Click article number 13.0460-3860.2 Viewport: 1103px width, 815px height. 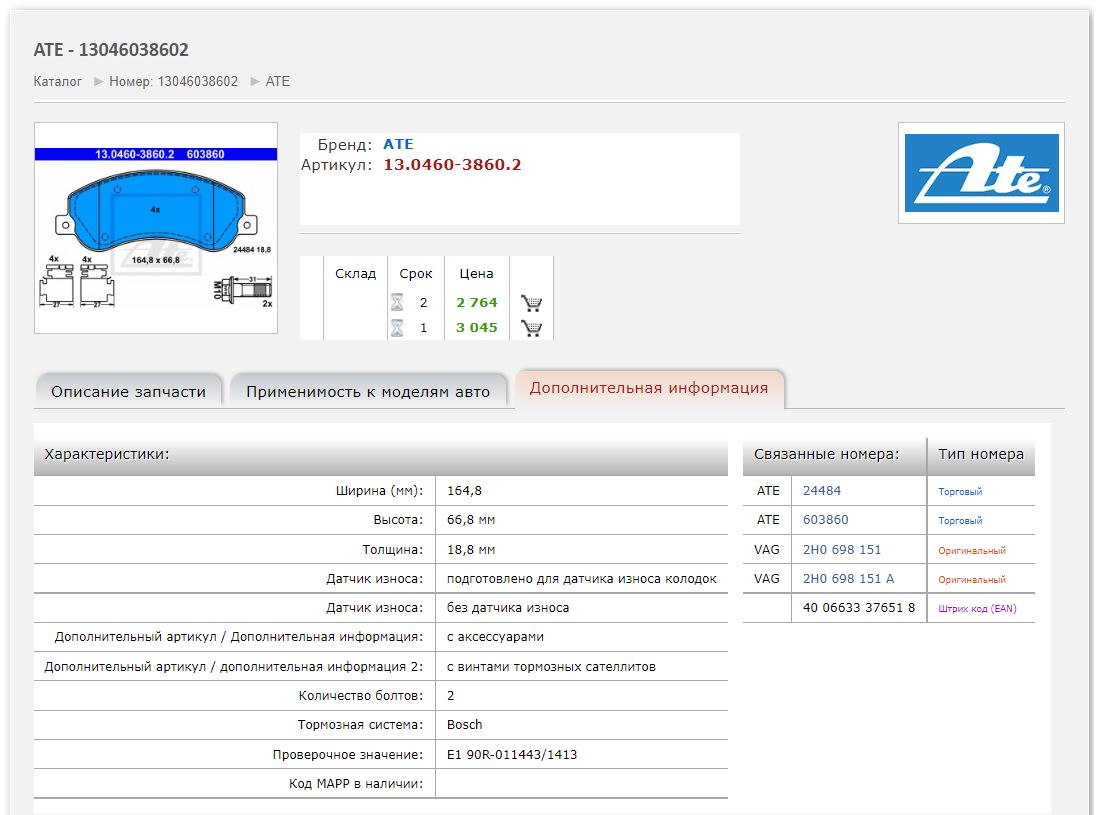tap(452, 165)
